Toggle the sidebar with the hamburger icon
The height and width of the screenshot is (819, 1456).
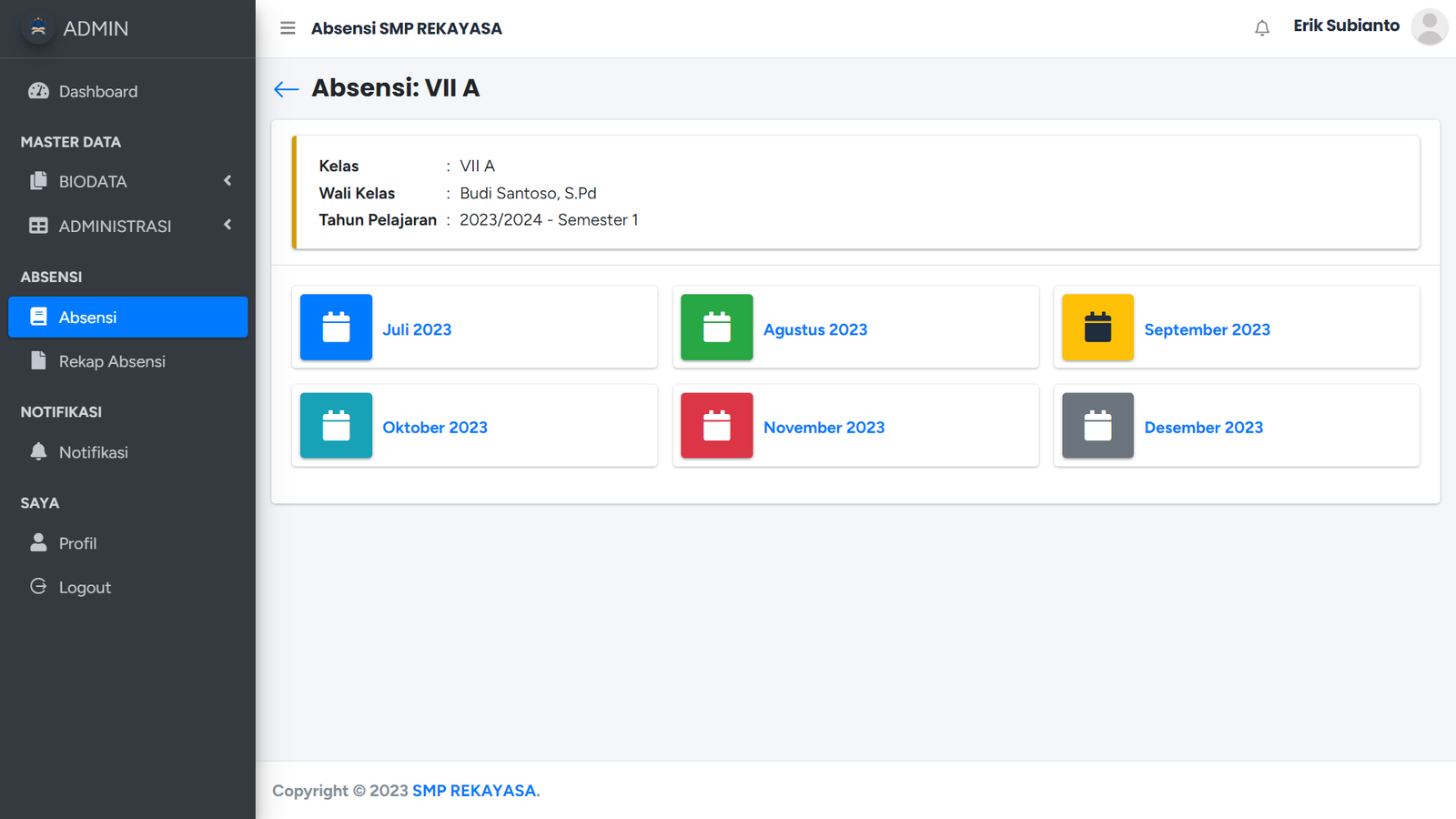coord(288,28)
